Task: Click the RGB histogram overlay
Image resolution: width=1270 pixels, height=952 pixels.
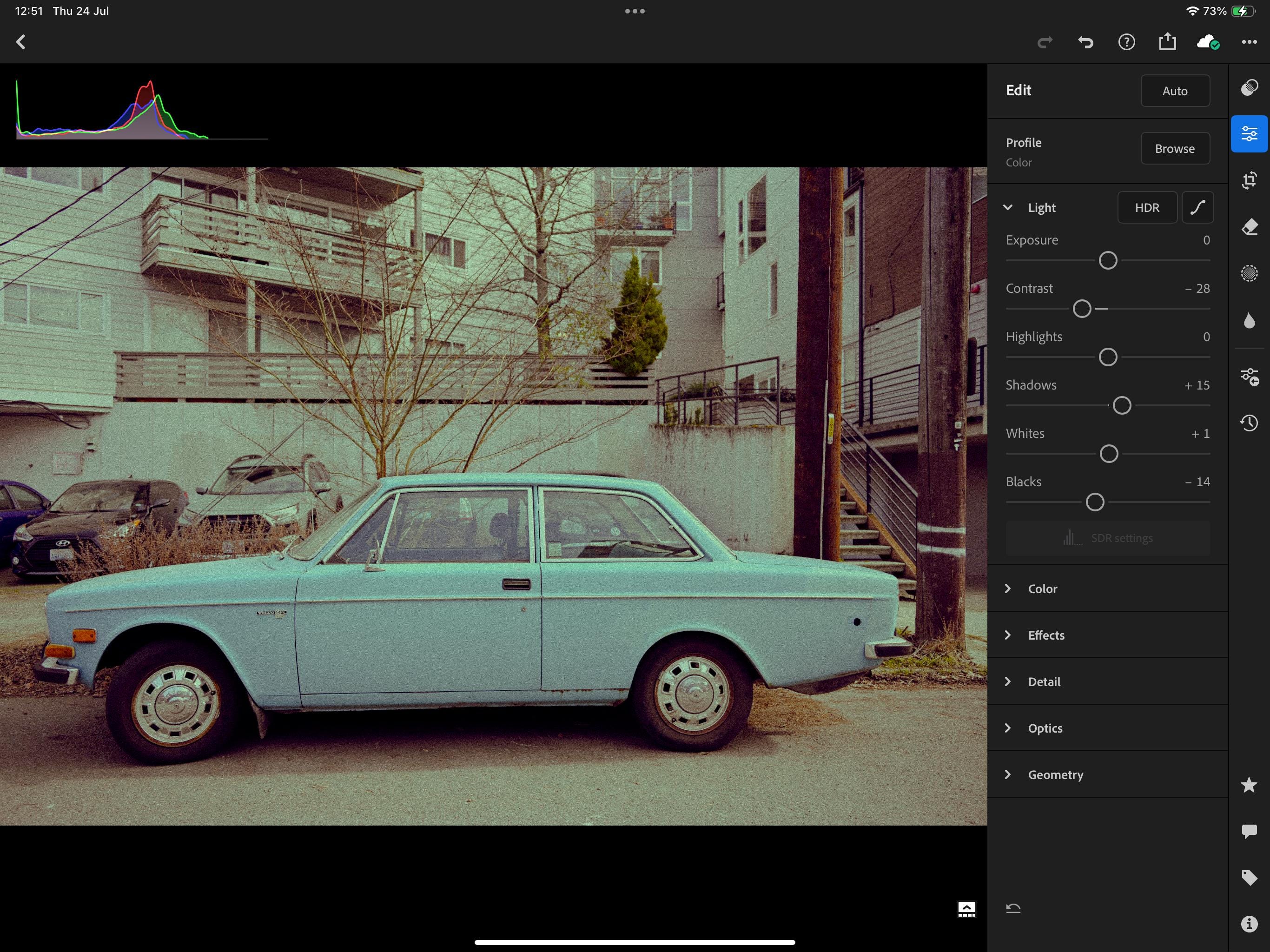Action: coord(141,110)
